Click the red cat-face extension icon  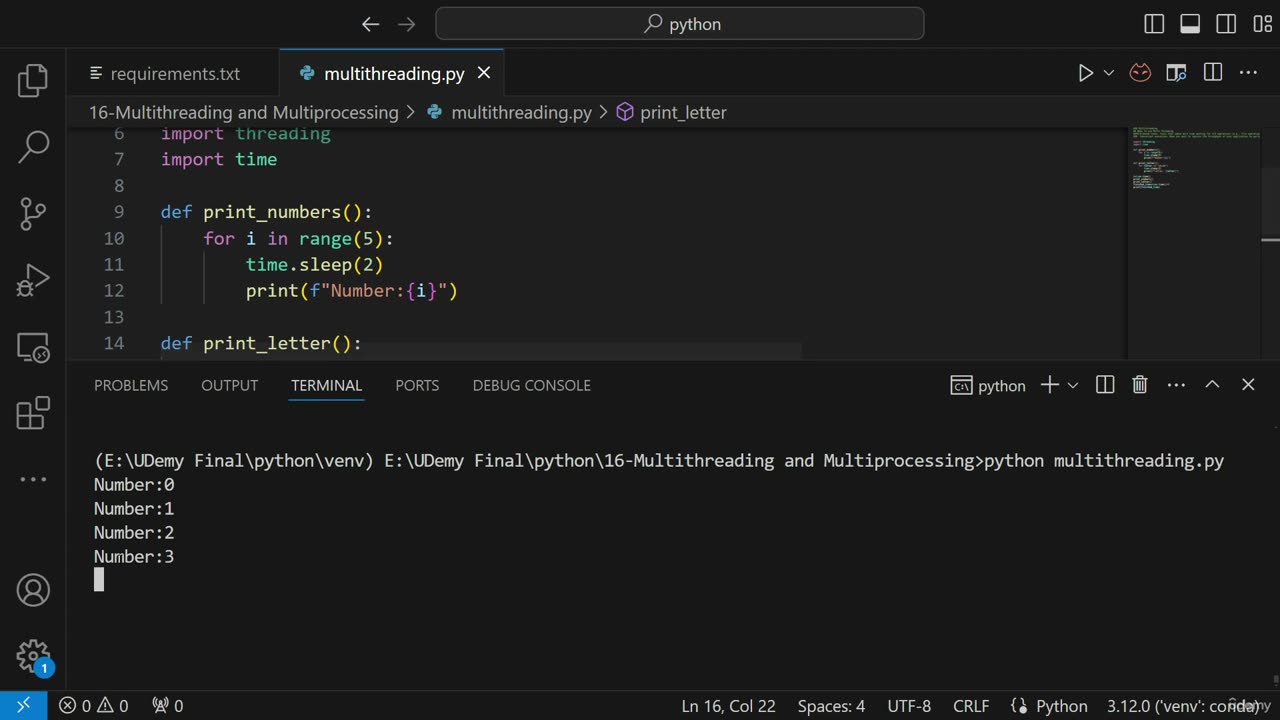pyautogui.click(x=1140, y=73)
